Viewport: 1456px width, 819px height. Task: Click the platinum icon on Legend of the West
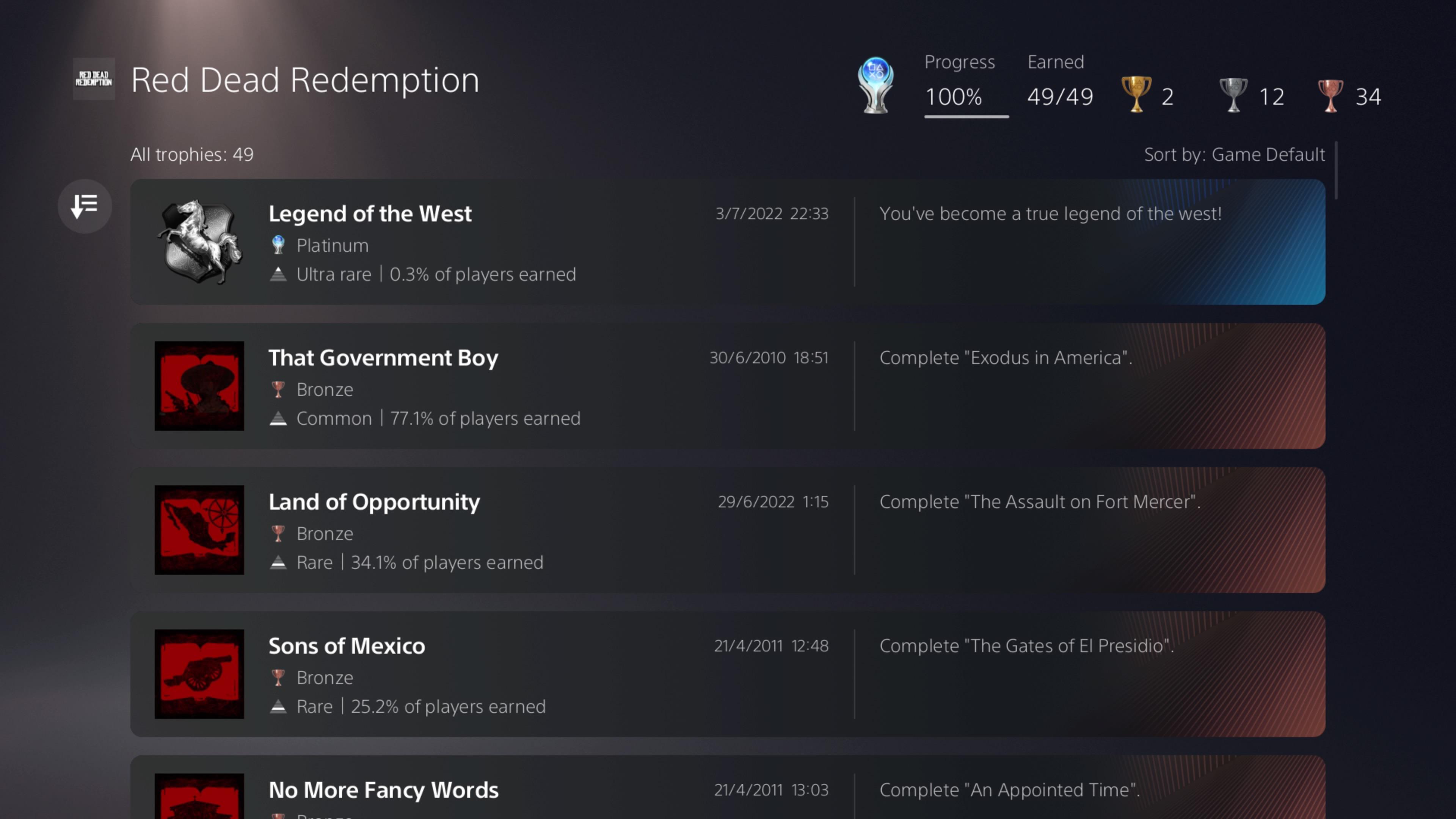point(279,245)
